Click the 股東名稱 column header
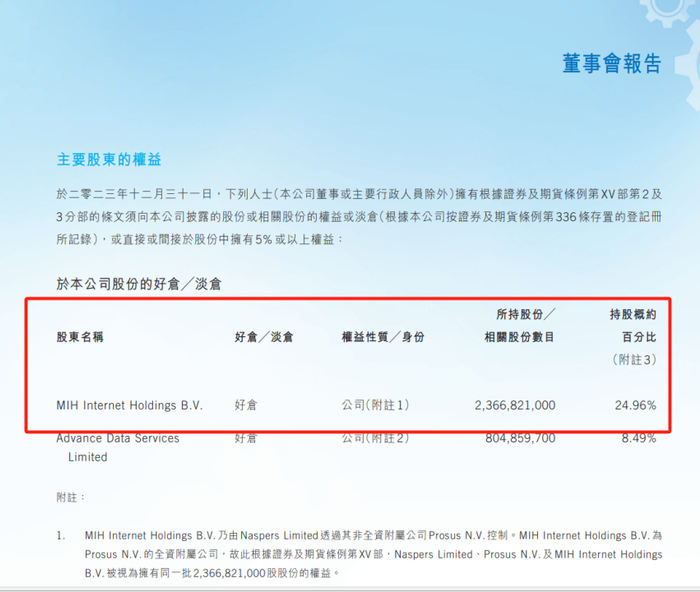Screen dimensions: 700x592 80,337
